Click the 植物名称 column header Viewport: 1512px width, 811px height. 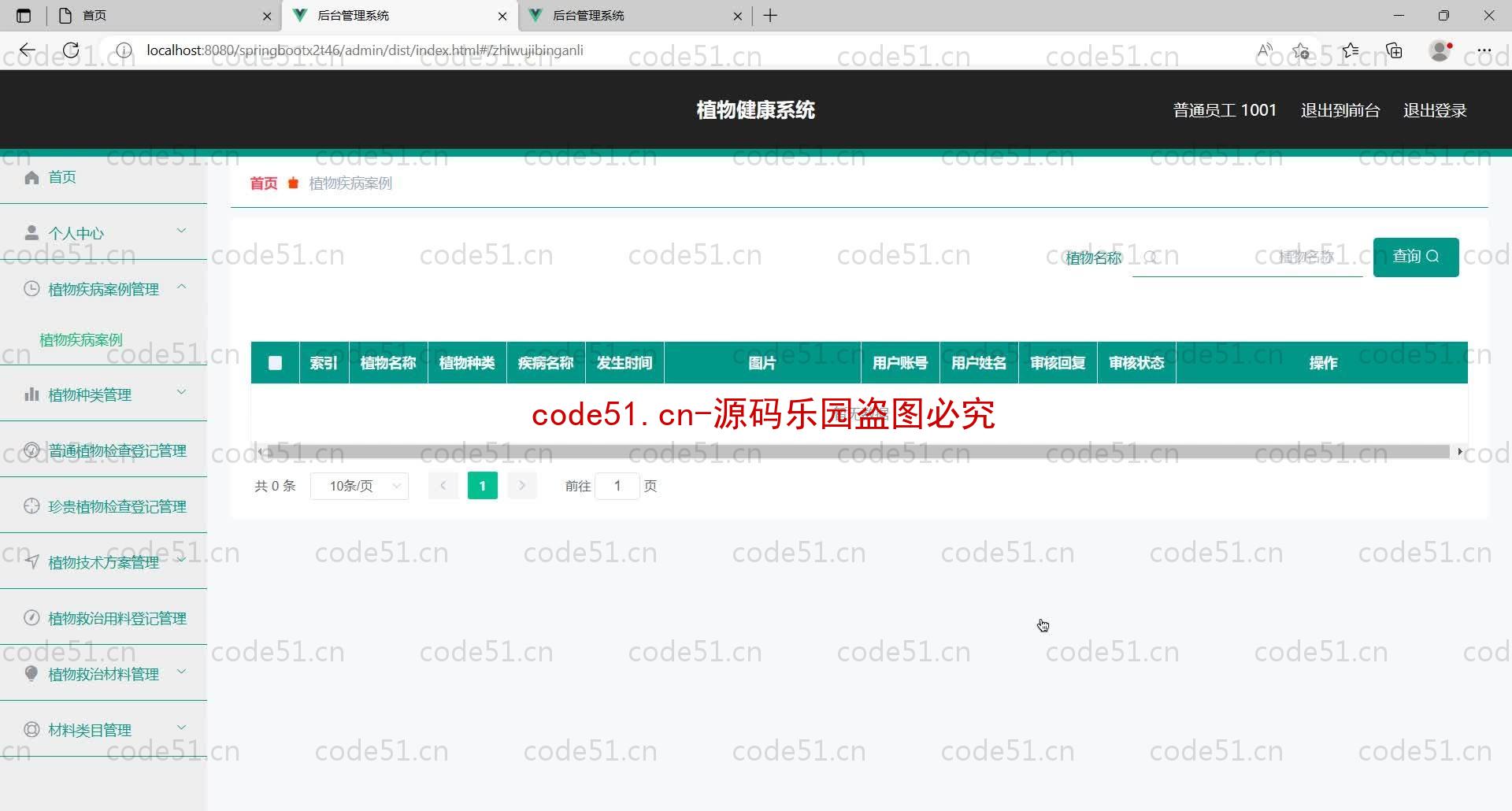388,363
